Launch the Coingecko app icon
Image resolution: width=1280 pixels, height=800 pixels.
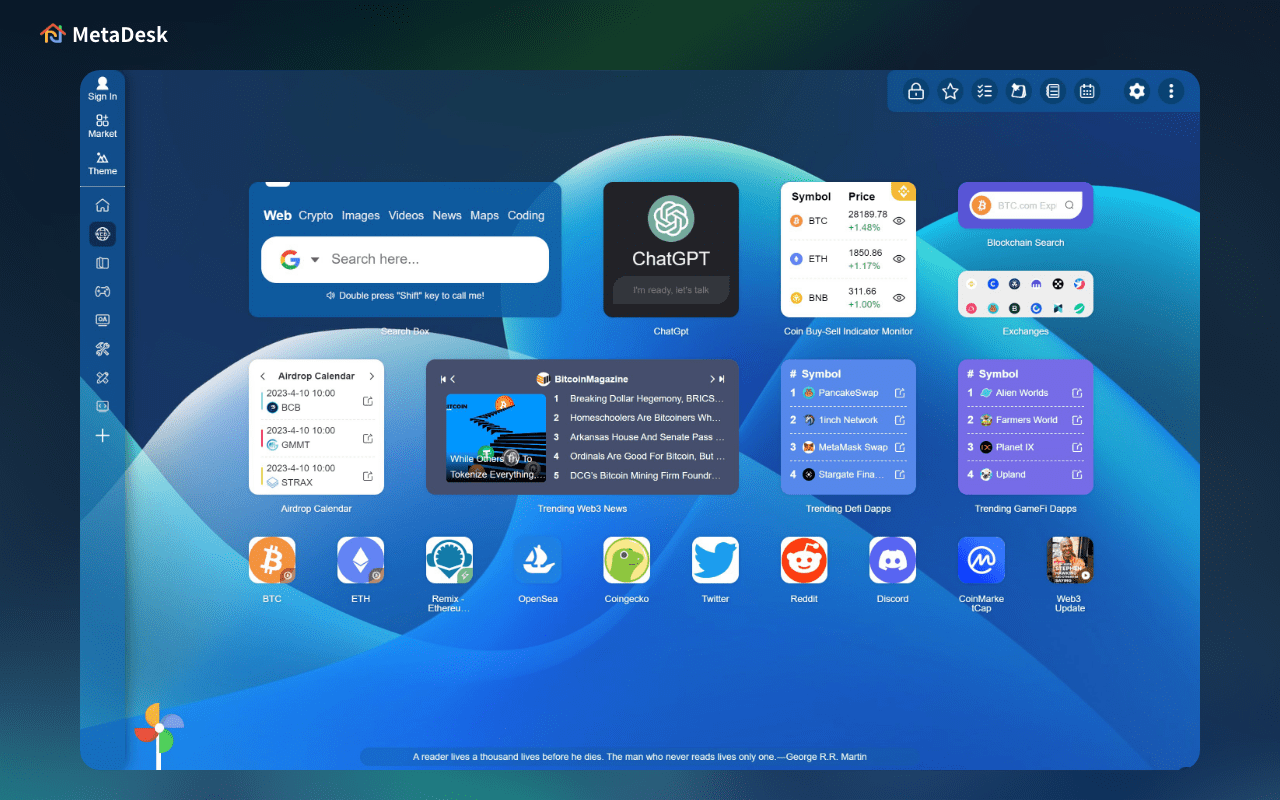pyautogui.click(x=627, y=560)
